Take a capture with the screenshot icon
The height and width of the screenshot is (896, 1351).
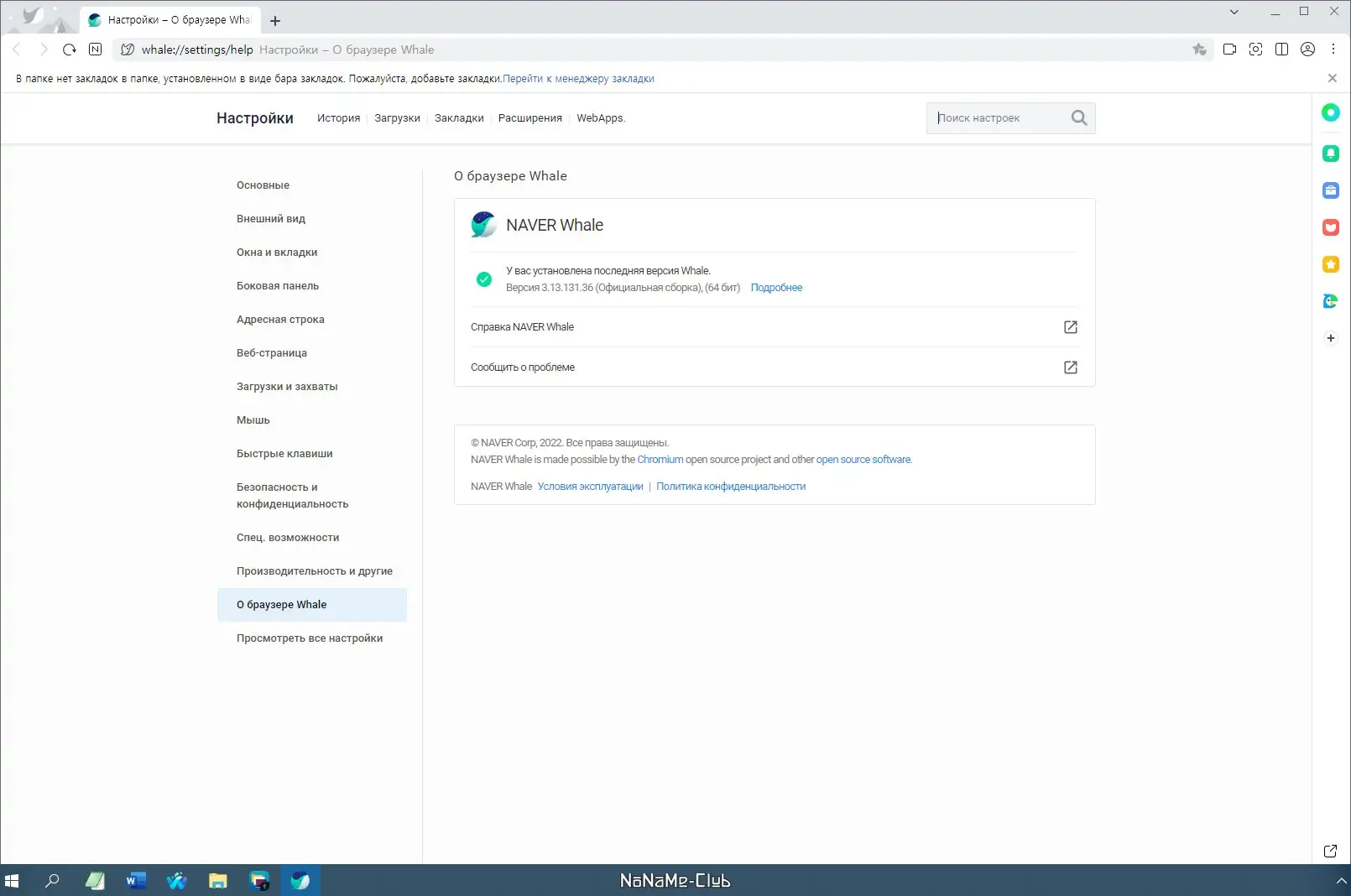[1256, 49]
